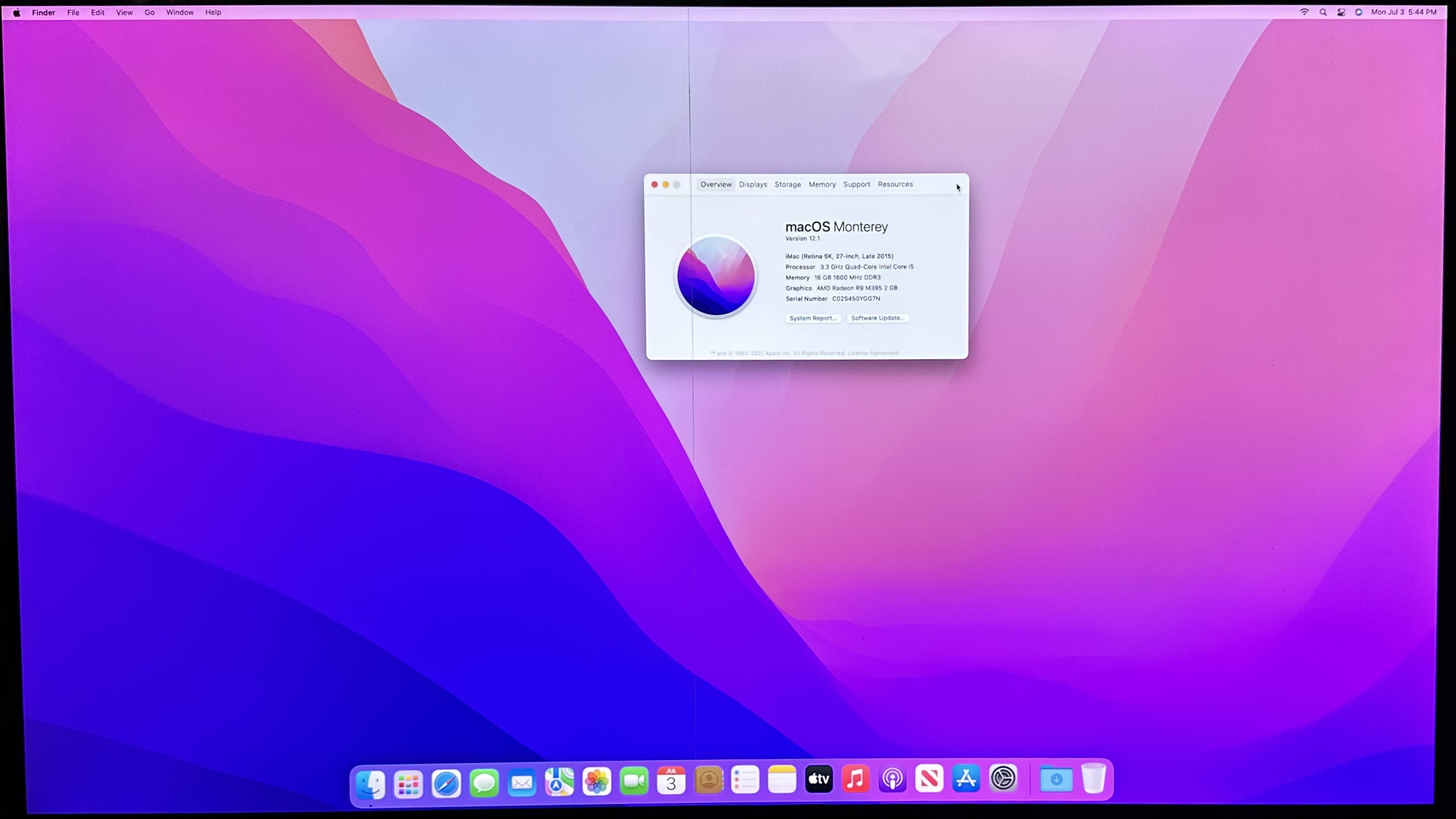1456x819 pixels.
Task: Click the Software Update button
Action: (x=877, y=318)
